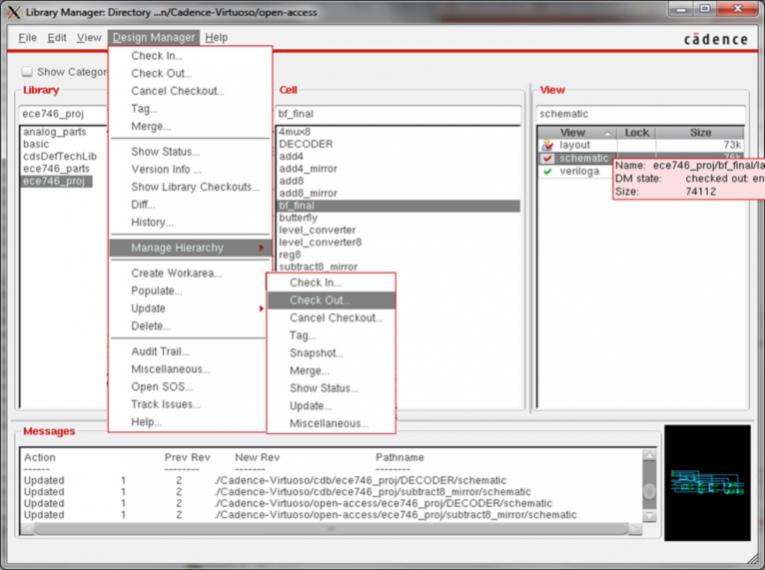This screenshot has height=570, width=765.
Task: Select the ece746_proj library in list
Action: click(x=56, y=181)
